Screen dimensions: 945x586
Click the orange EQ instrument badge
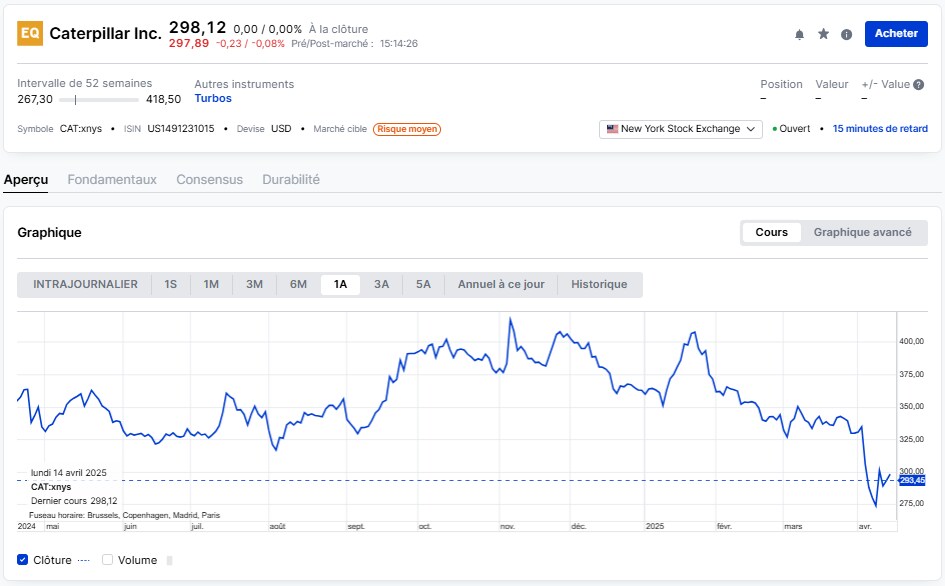[x=30, y=33]
